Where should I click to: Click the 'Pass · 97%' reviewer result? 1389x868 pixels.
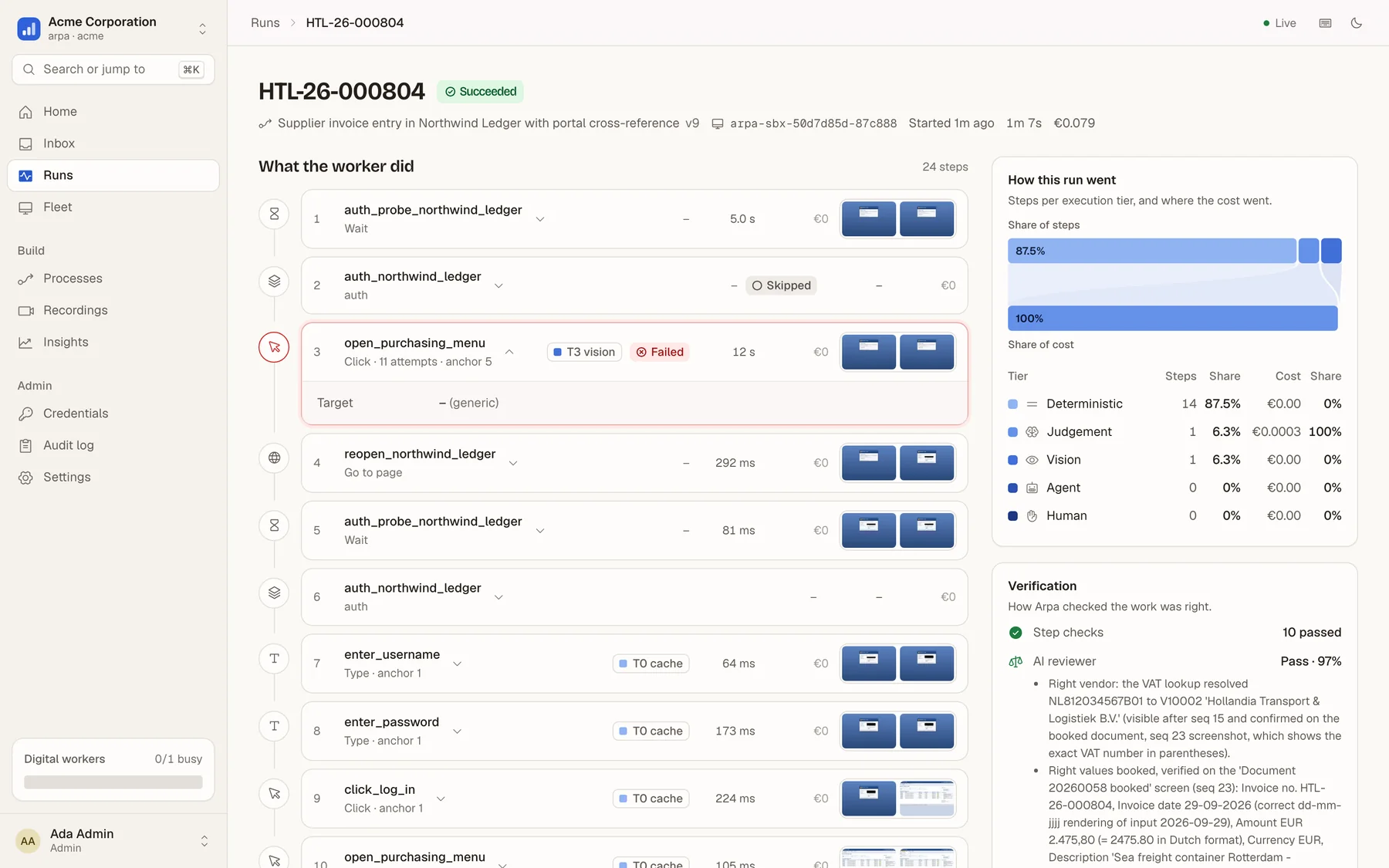[1311, 661]
